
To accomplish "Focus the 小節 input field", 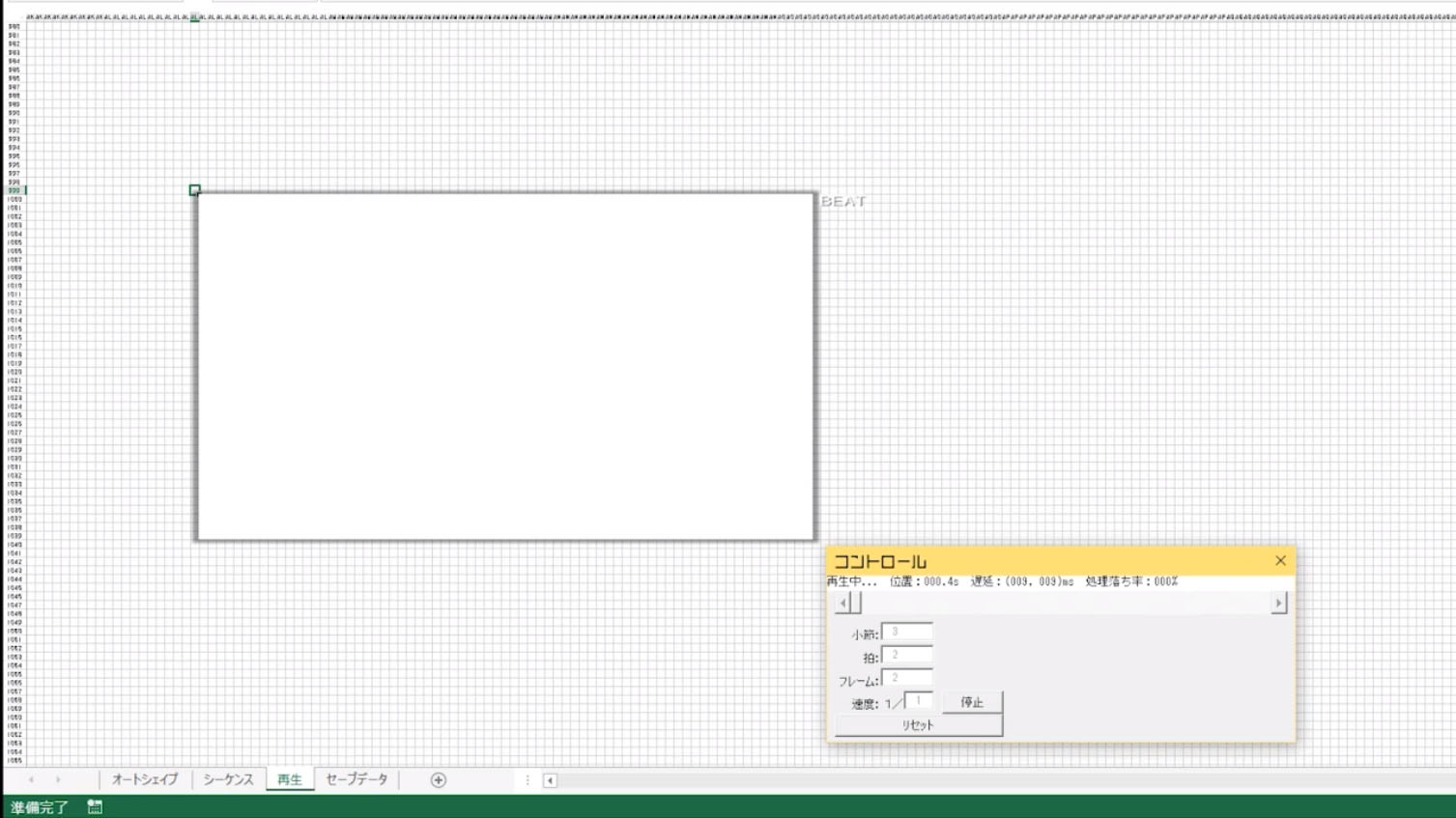I will 907,633.
